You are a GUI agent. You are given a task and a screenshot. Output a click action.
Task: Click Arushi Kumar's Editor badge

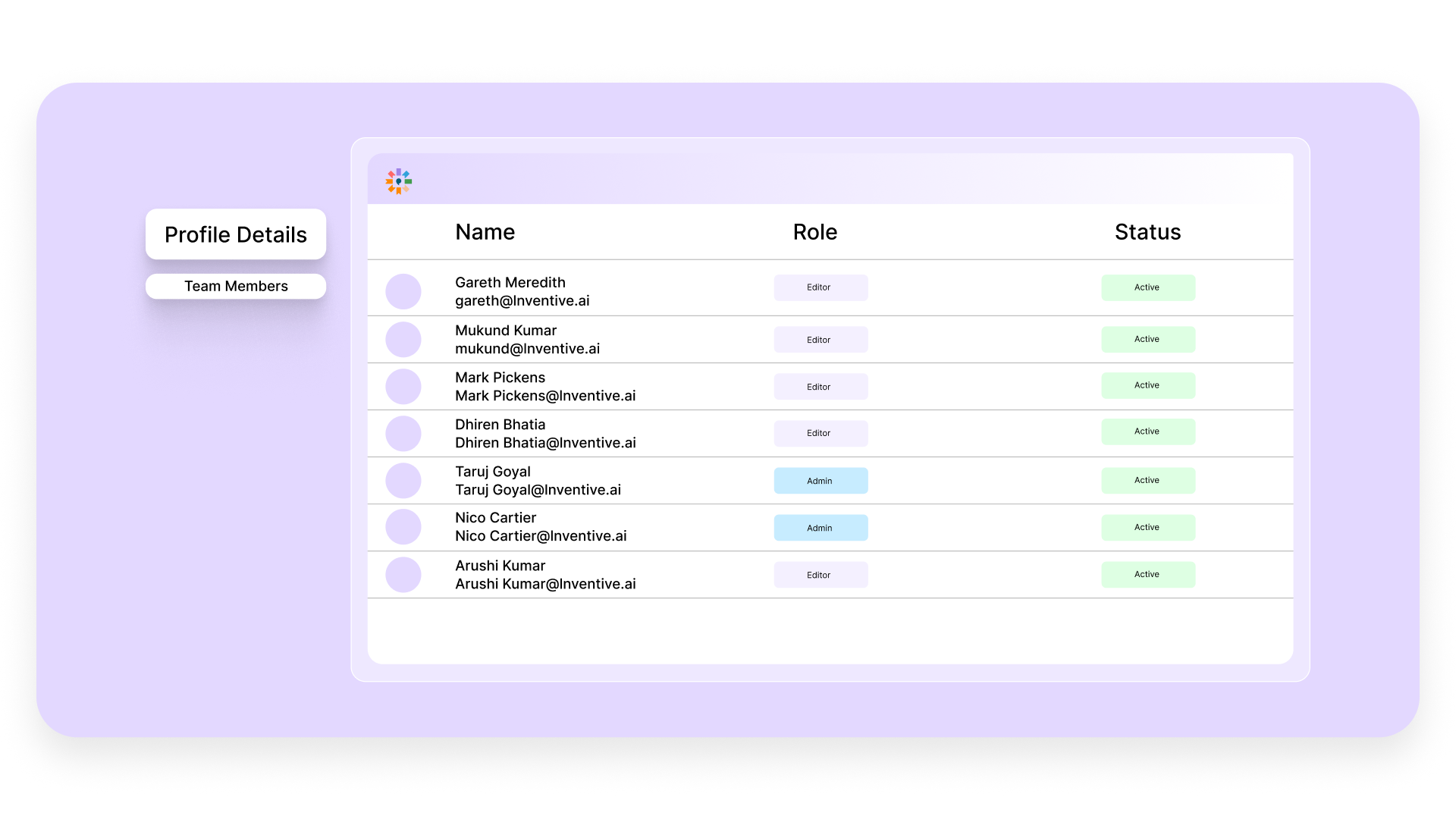(x=821, y=574)
